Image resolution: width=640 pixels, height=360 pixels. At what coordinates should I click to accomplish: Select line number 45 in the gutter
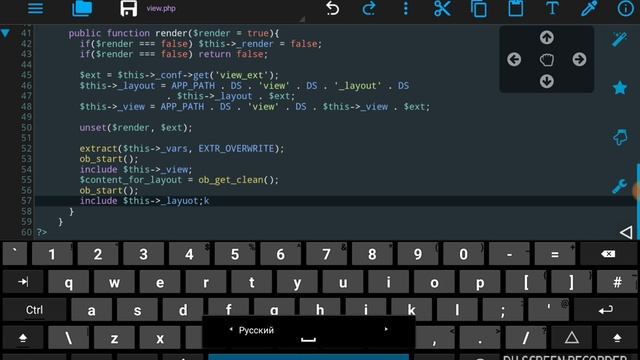26,75
